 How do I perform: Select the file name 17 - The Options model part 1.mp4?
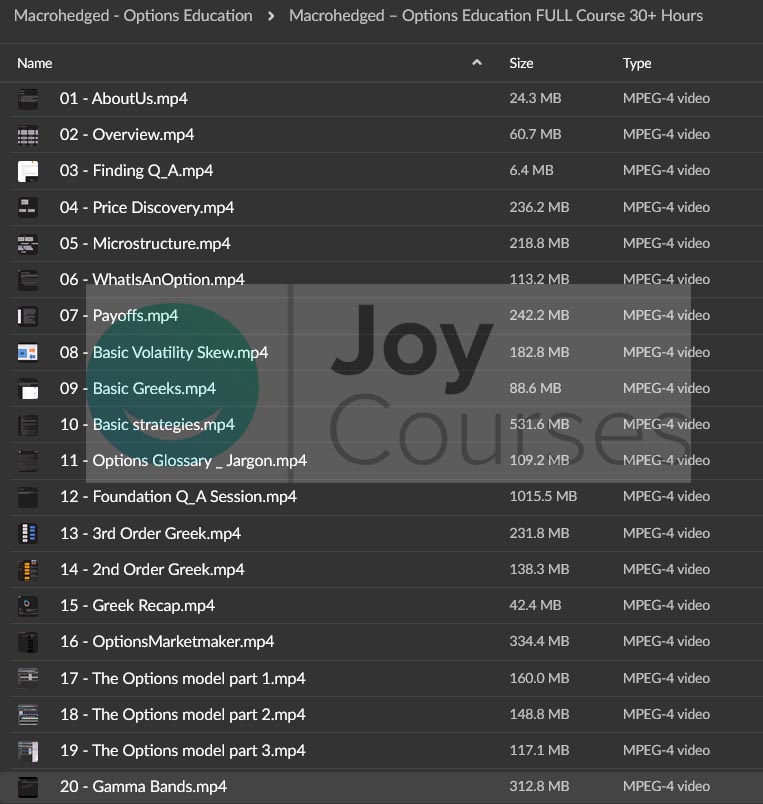pos(183,678)
